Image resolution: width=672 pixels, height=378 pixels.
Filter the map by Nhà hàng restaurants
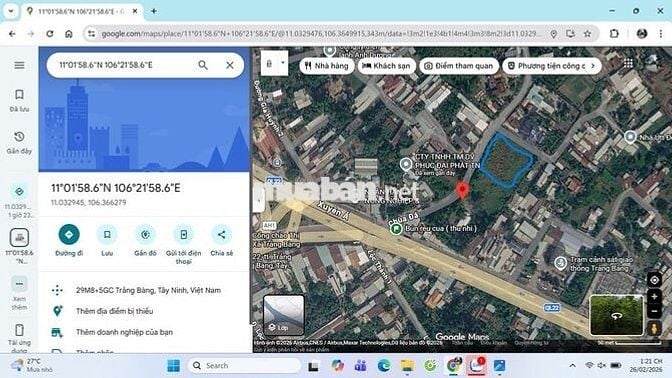pyautogui.click(x=327, y=66)
